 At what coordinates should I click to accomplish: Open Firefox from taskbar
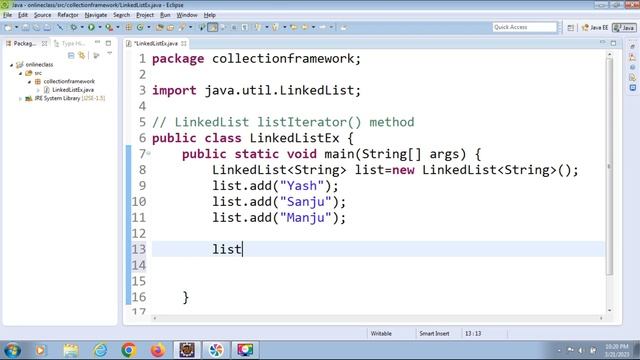click(158, 350)
